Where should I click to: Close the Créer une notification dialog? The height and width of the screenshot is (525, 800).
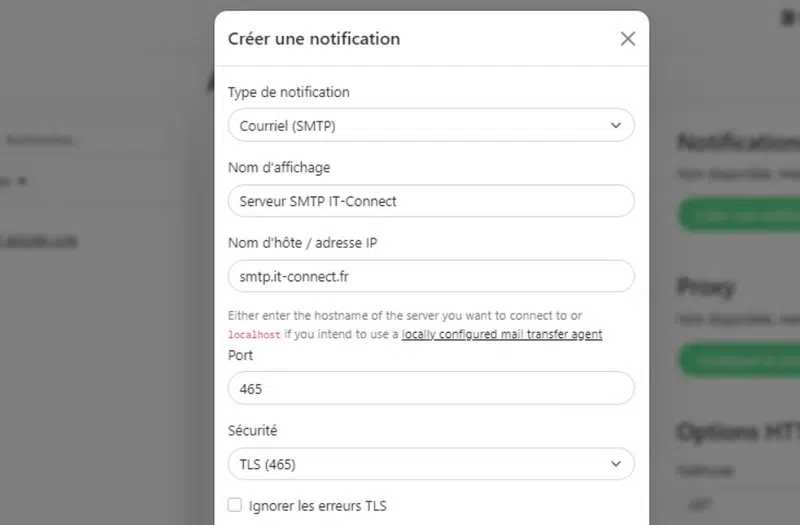[628, 39]
